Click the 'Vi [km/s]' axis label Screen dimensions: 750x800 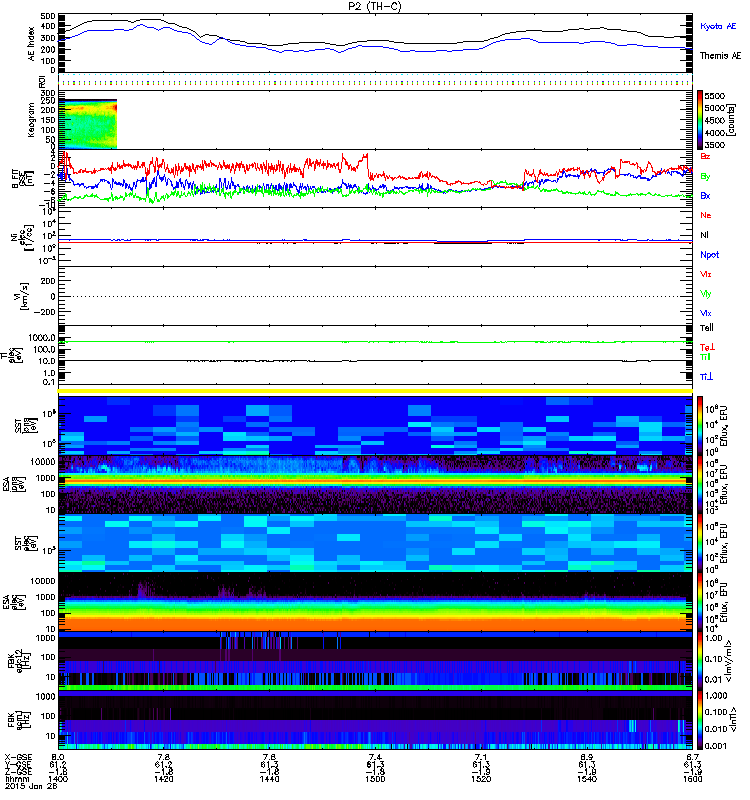coord(21,296)
